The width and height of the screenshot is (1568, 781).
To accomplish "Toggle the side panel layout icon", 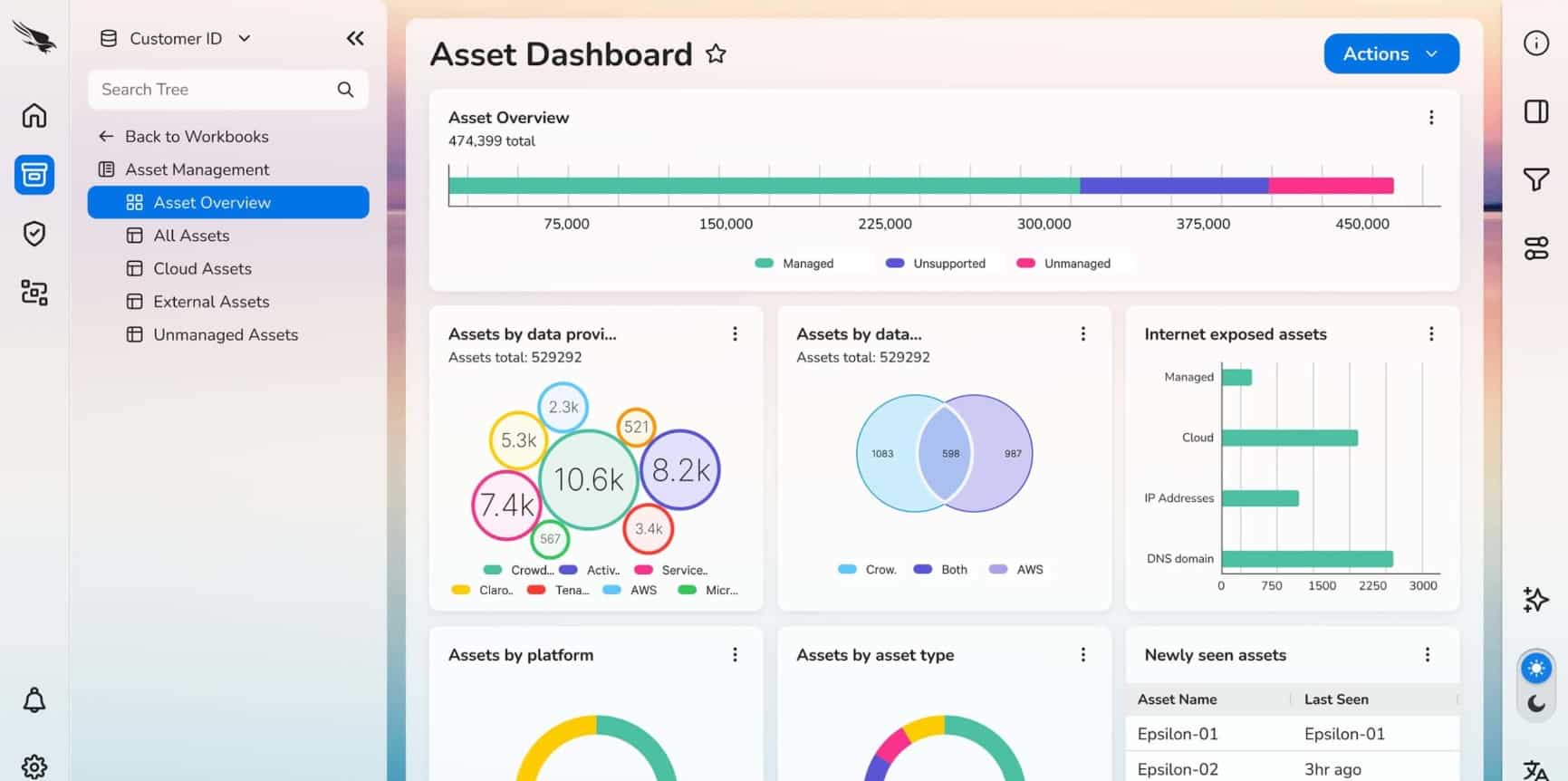I will coord(1536,111).
